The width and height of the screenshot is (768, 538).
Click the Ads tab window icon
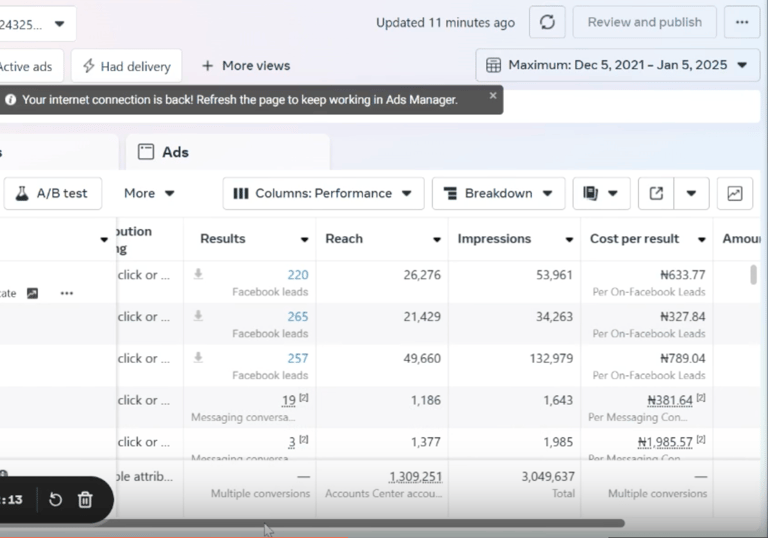[145, 152]
